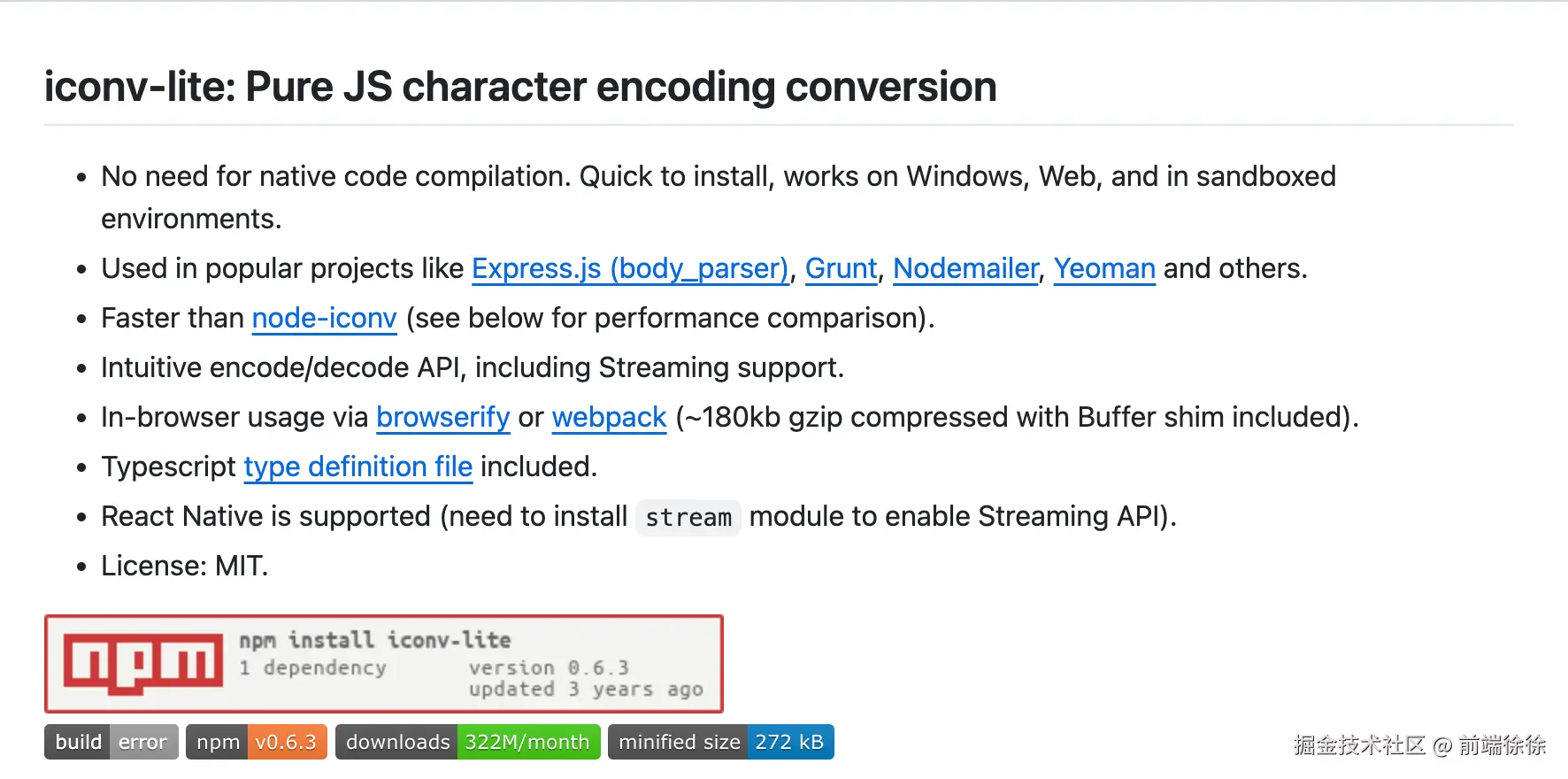Follow the Grunt project link
The width and height of the screenshot is (1568, 779).
click(x=841, y=268)
